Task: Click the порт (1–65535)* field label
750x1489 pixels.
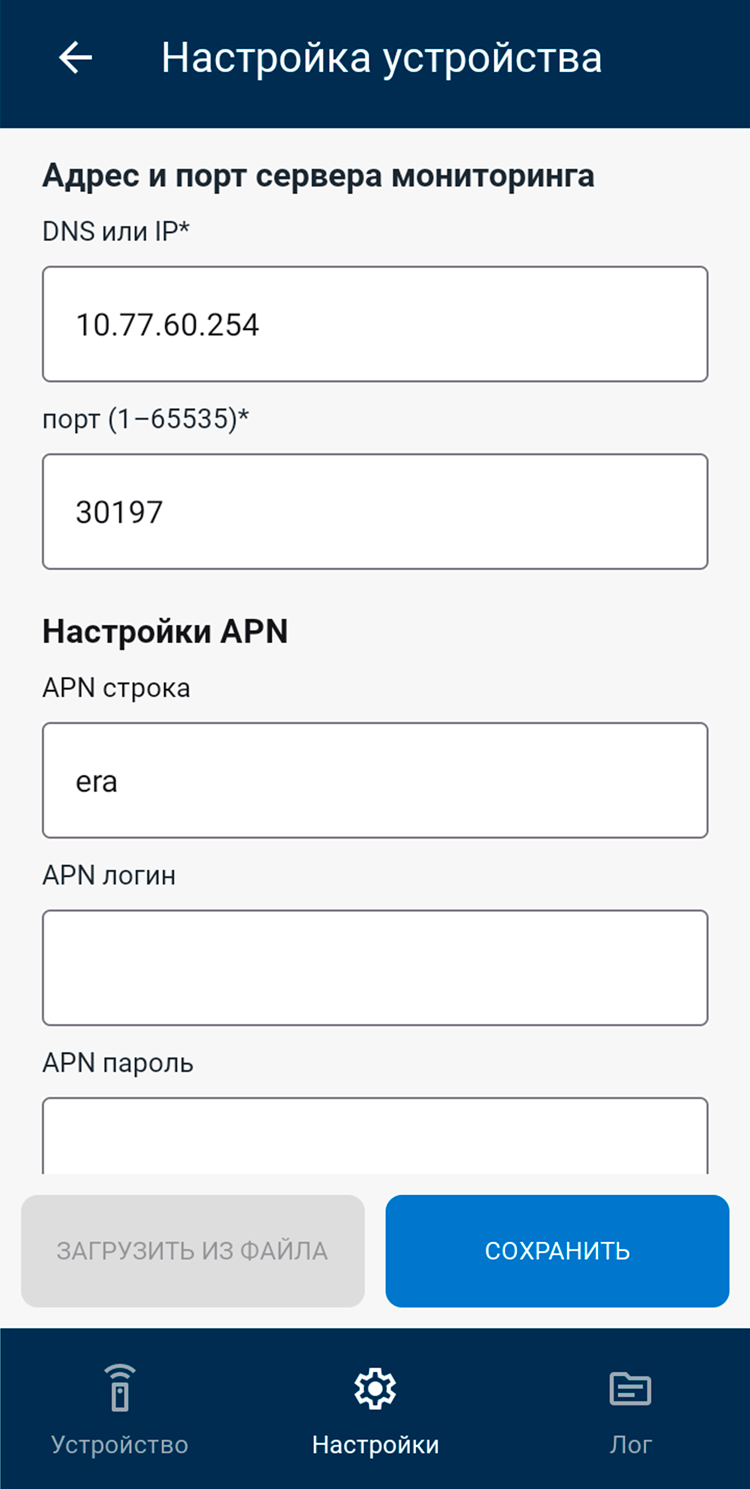Action: click(x=145, y=419)
